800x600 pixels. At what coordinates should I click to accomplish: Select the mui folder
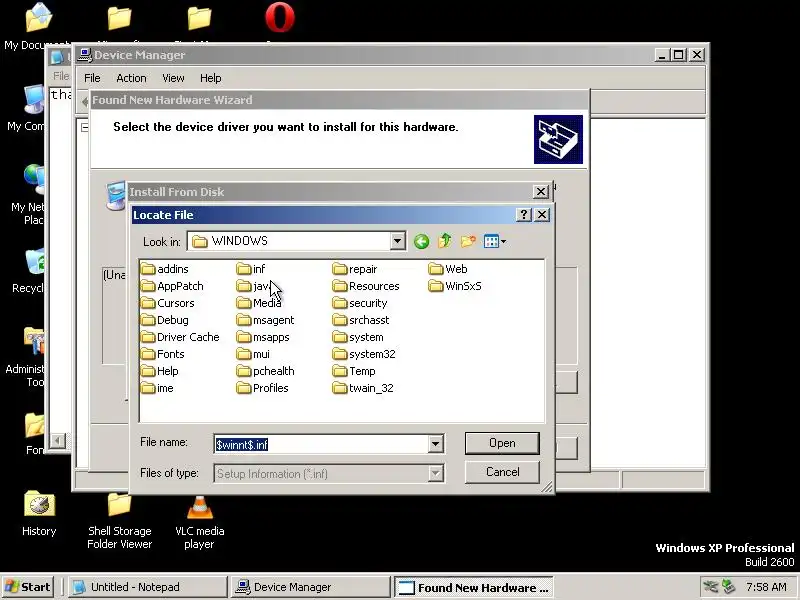(x=254, y=354)
